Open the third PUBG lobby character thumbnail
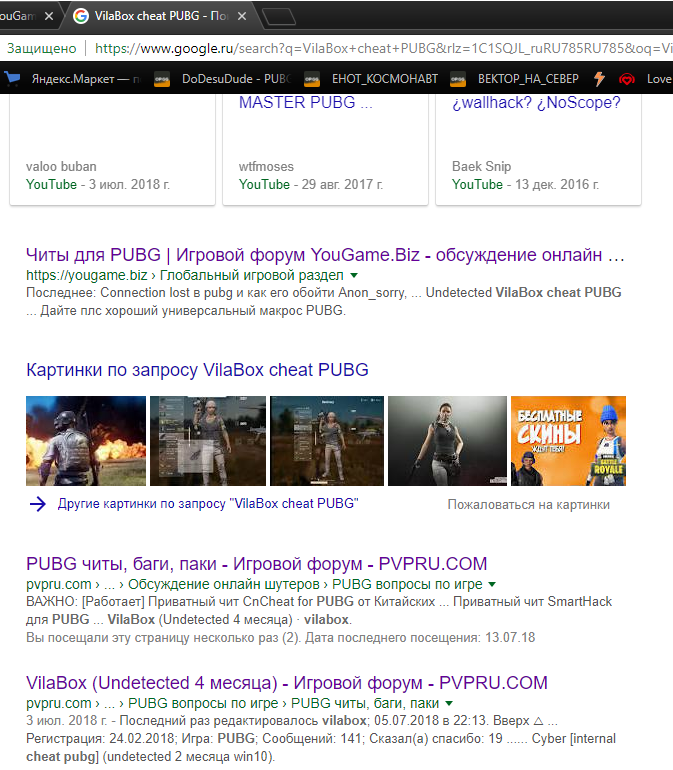Screen dimensions: 673x770 pos(327,441)
